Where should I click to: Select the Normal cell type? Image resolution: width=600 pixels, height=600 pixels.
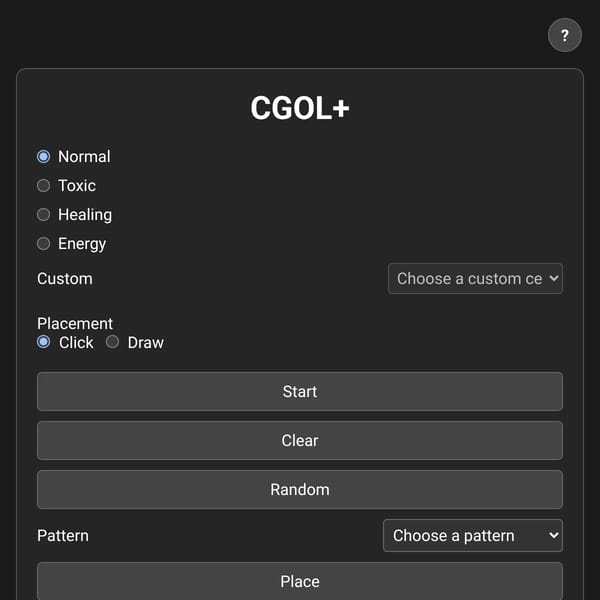tap(44, 157)
